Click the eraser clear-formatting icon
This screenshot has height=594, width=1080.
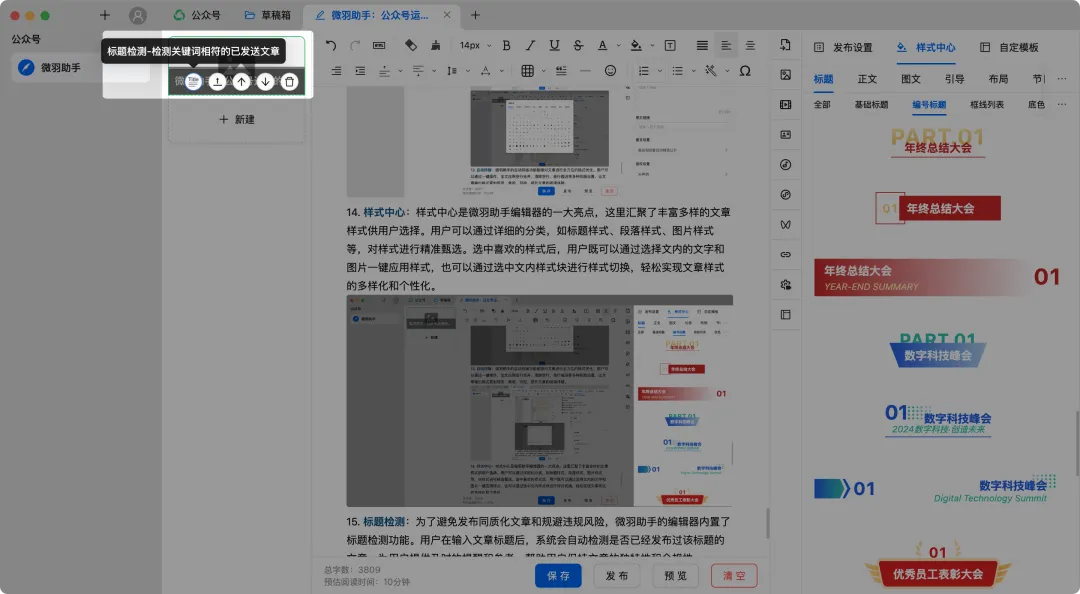point(411,45)
